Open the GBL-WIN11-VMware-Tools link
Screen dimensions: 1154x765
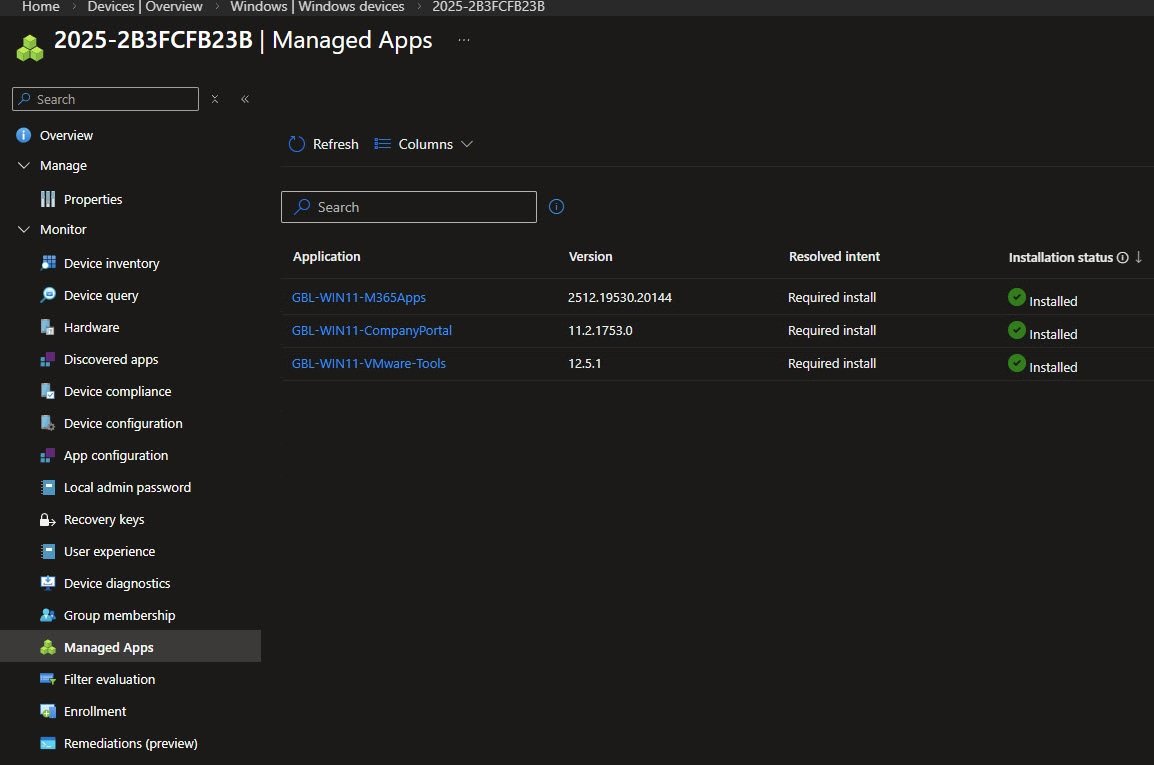(x=369, y=363)
